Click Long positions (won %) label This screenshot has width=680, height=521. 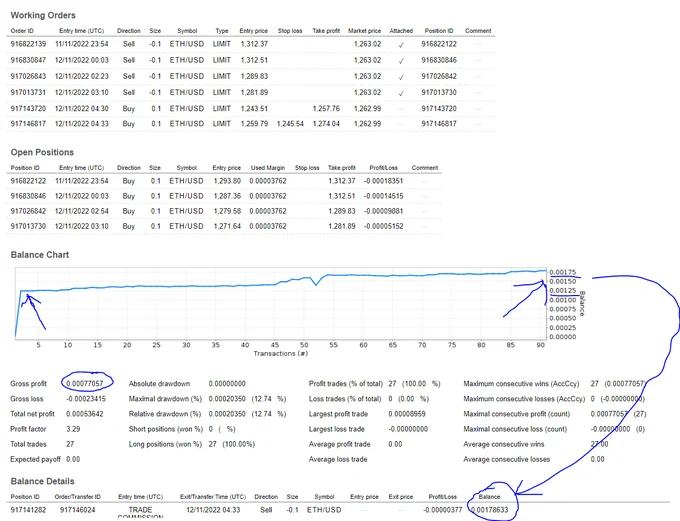(165, 444)
